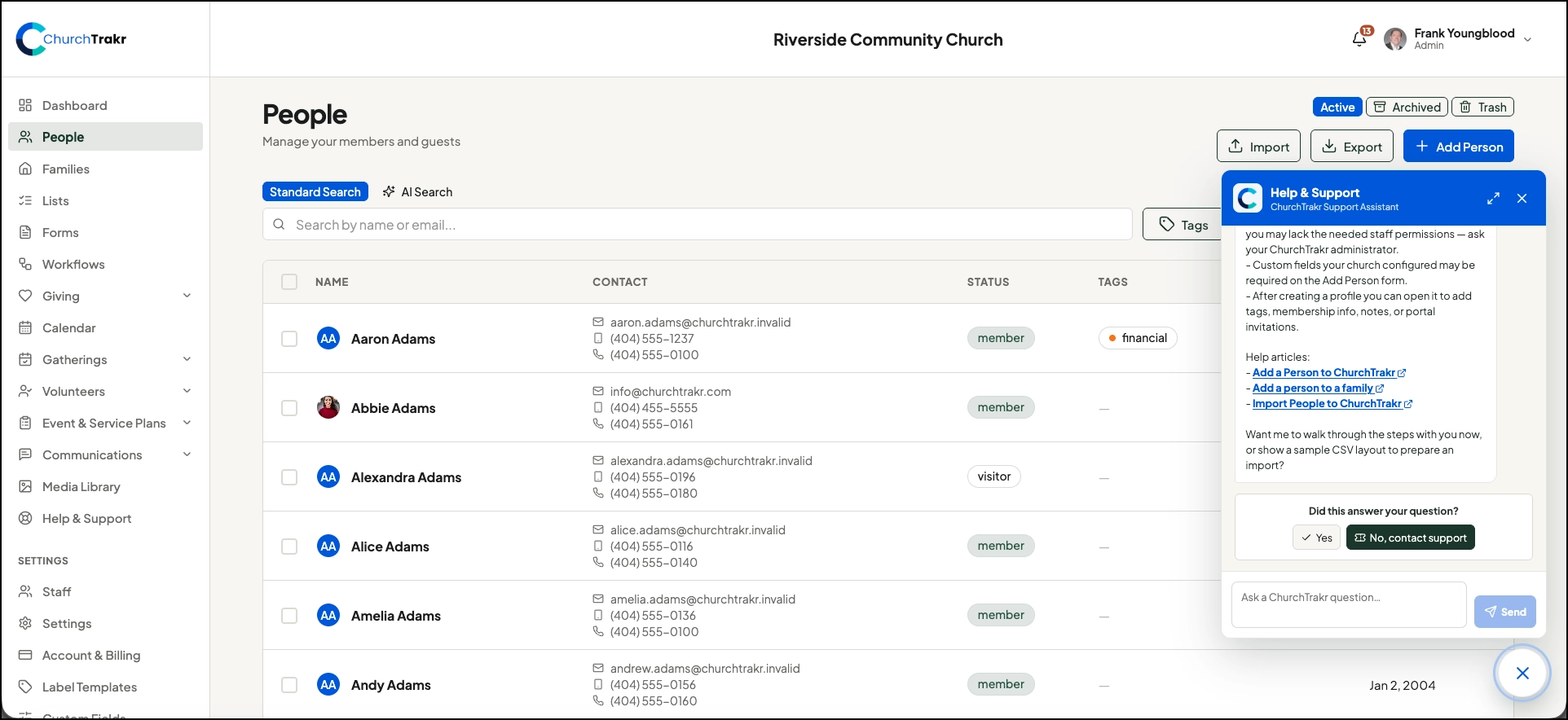Click the Ask a ChurchTrakr question field
The height and width of the screenshot is (720, 1568).
(1349, 604)
